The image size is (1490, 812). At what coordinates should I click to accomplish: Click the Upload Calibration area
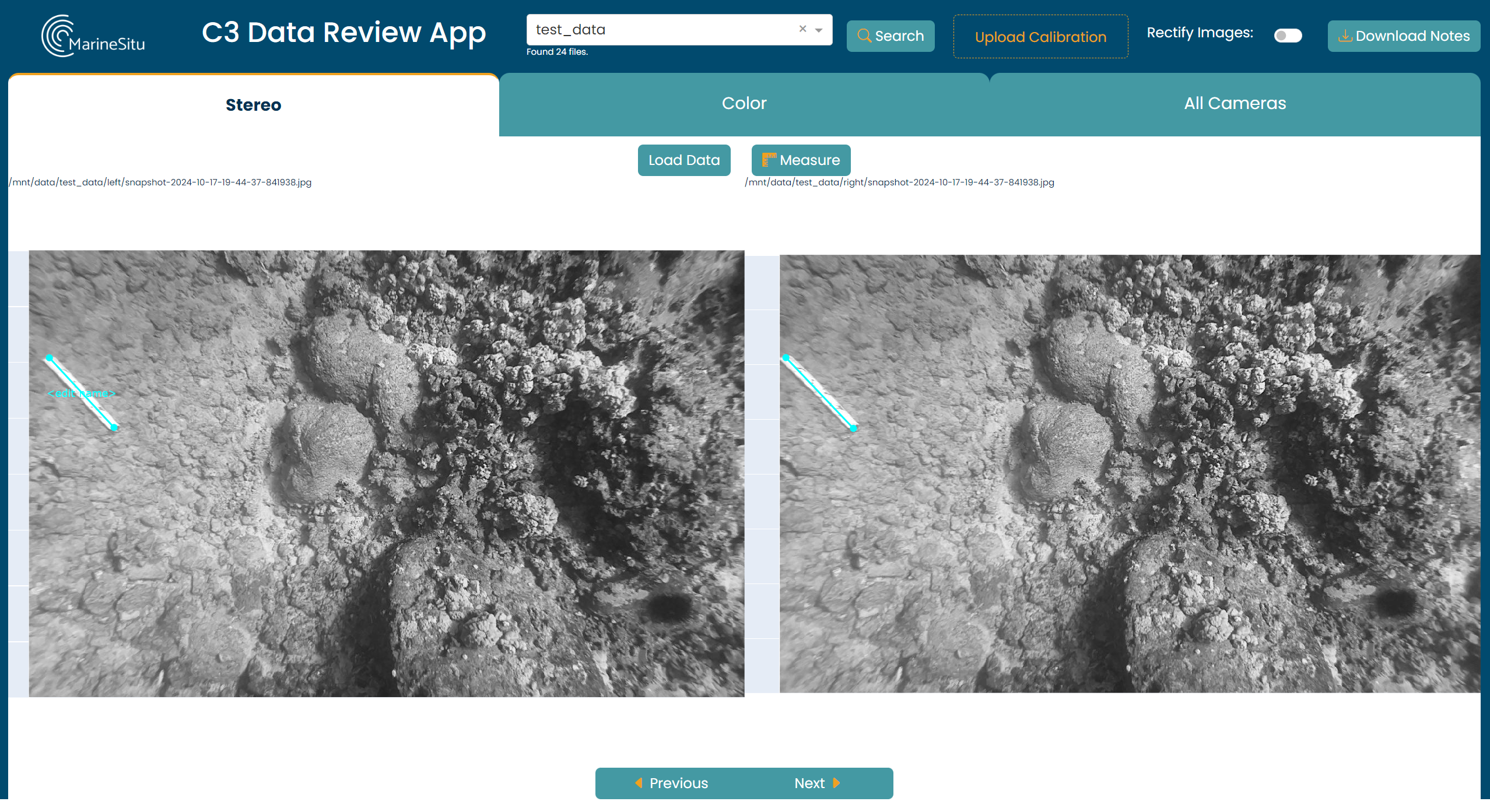click(x=1040, y=37)
